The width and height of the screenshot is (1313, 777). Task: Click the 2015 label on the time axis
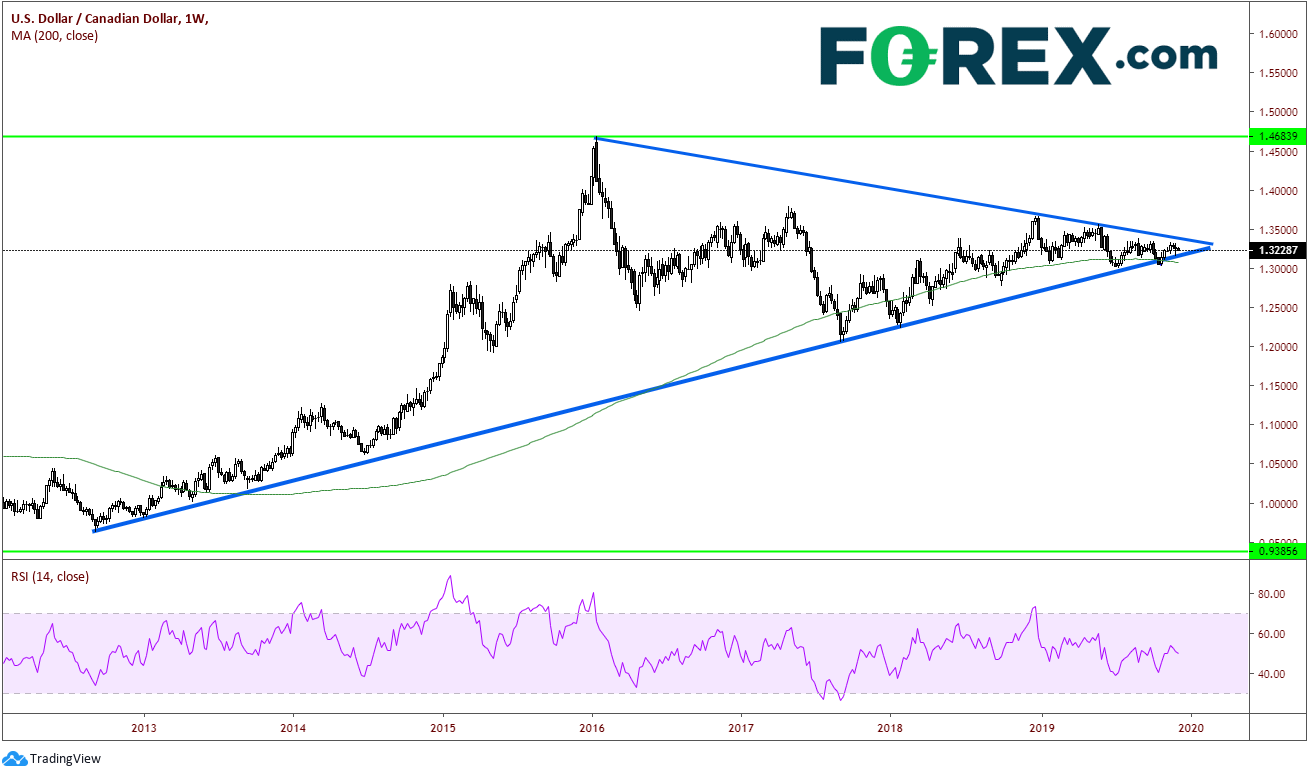[x=444, y=727]
